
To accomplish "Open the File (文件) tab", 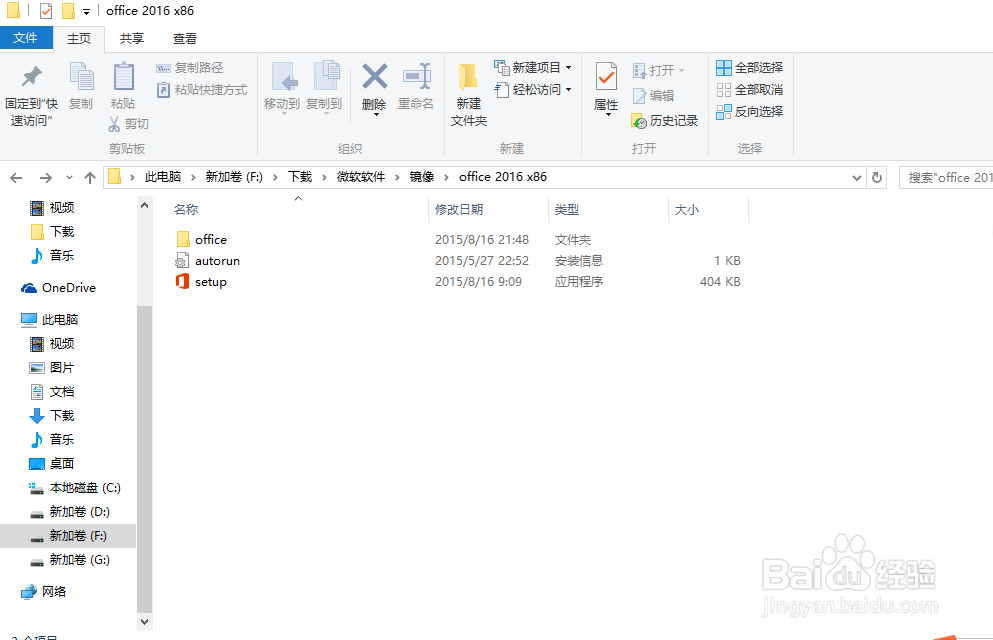I will pyautogui.click(x=25, y=38).
